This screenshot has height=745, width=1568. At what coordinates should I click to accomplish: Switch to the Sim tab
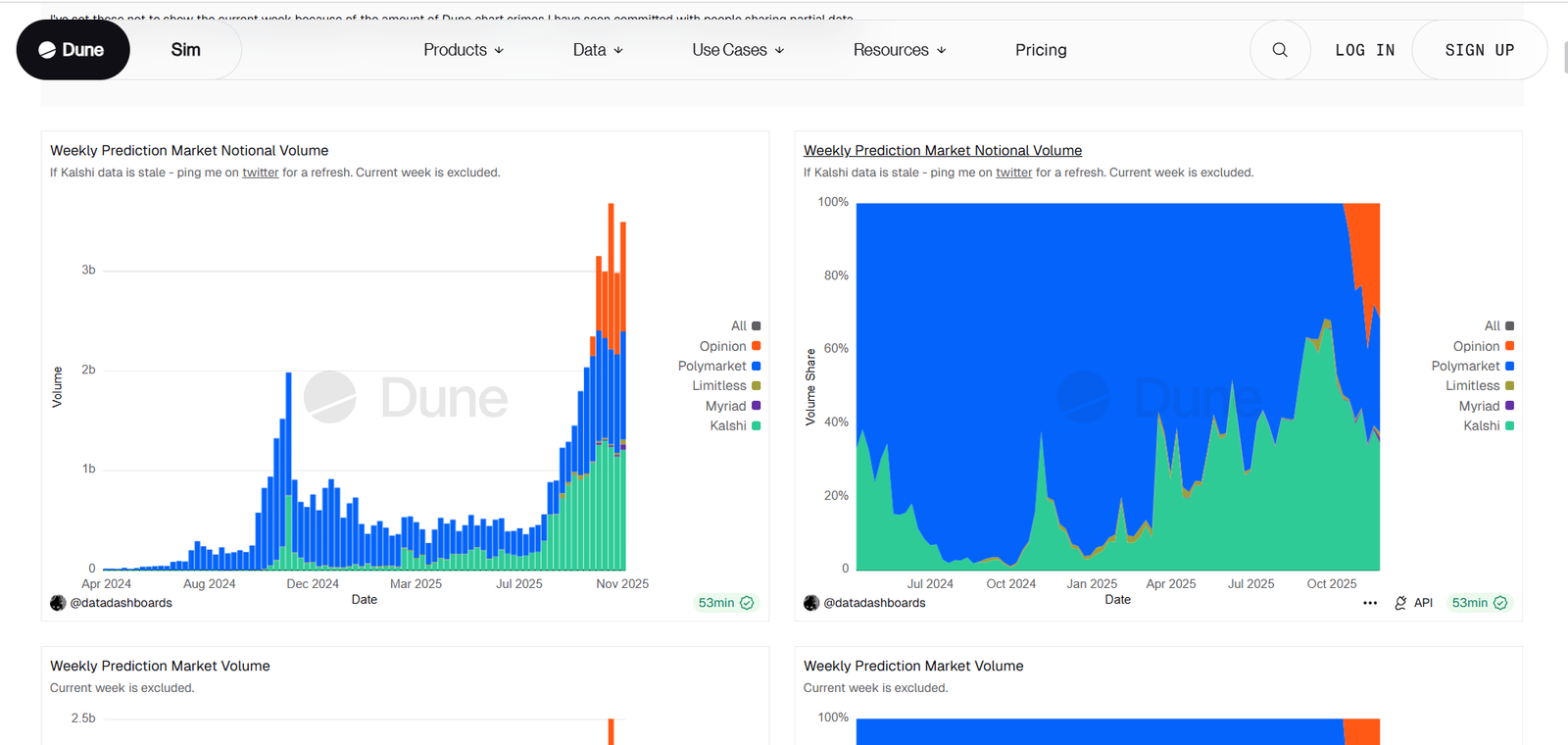click(185, 50)
